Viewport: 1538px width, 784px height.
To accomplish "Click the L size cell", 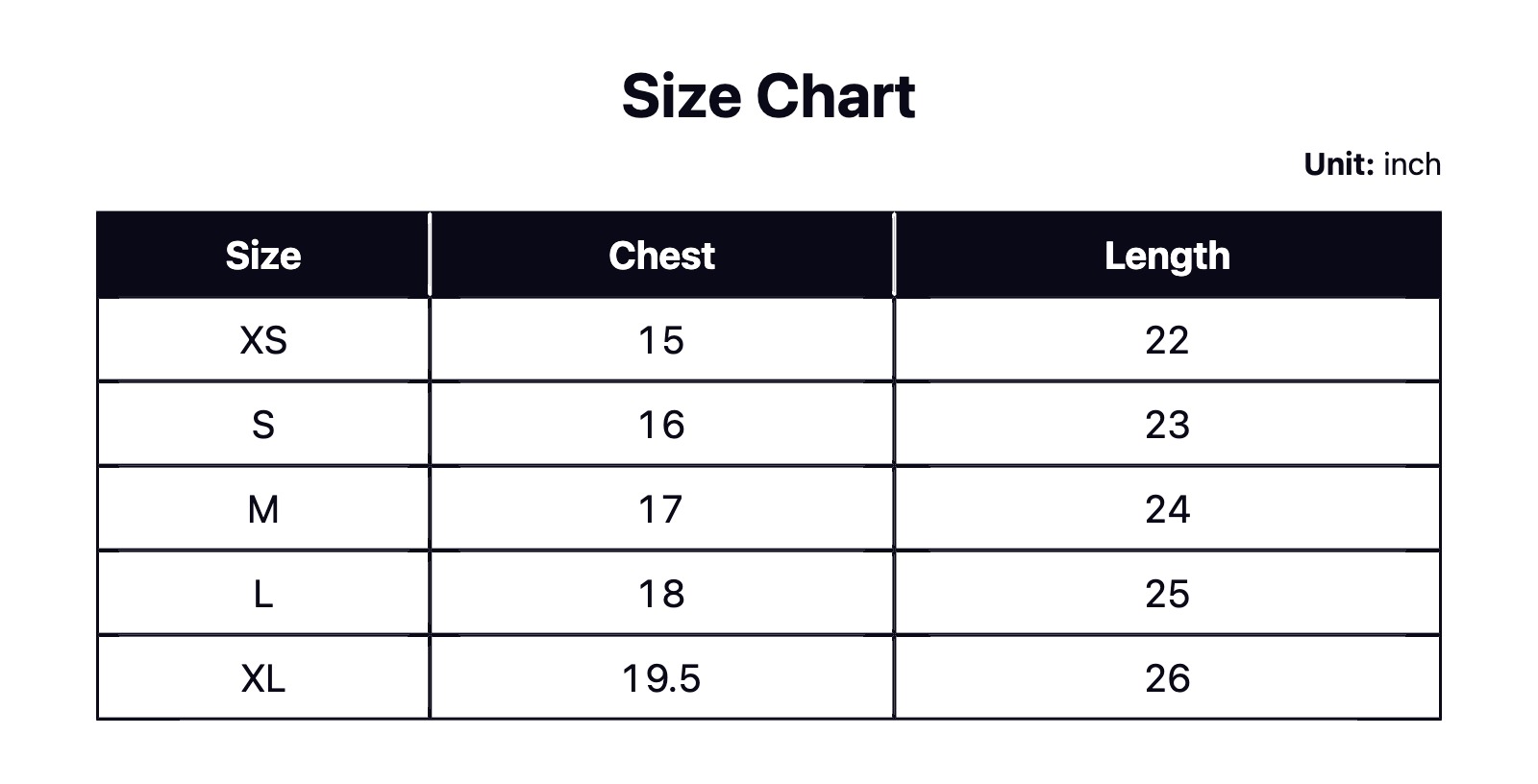I will click(263, 594).
